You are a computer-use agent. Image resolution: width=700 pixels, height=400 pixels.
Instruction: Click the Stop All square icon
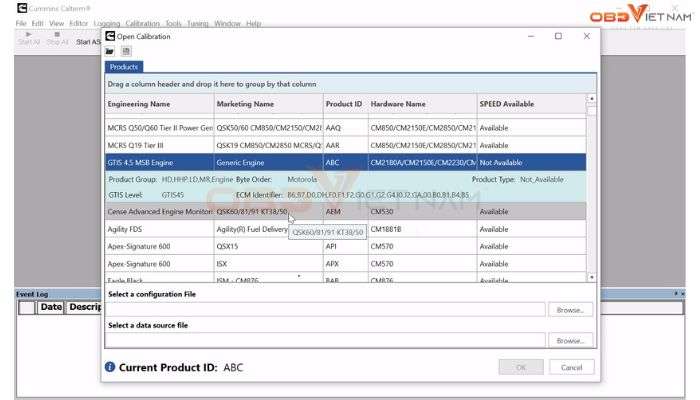click(x=57, y=34)
